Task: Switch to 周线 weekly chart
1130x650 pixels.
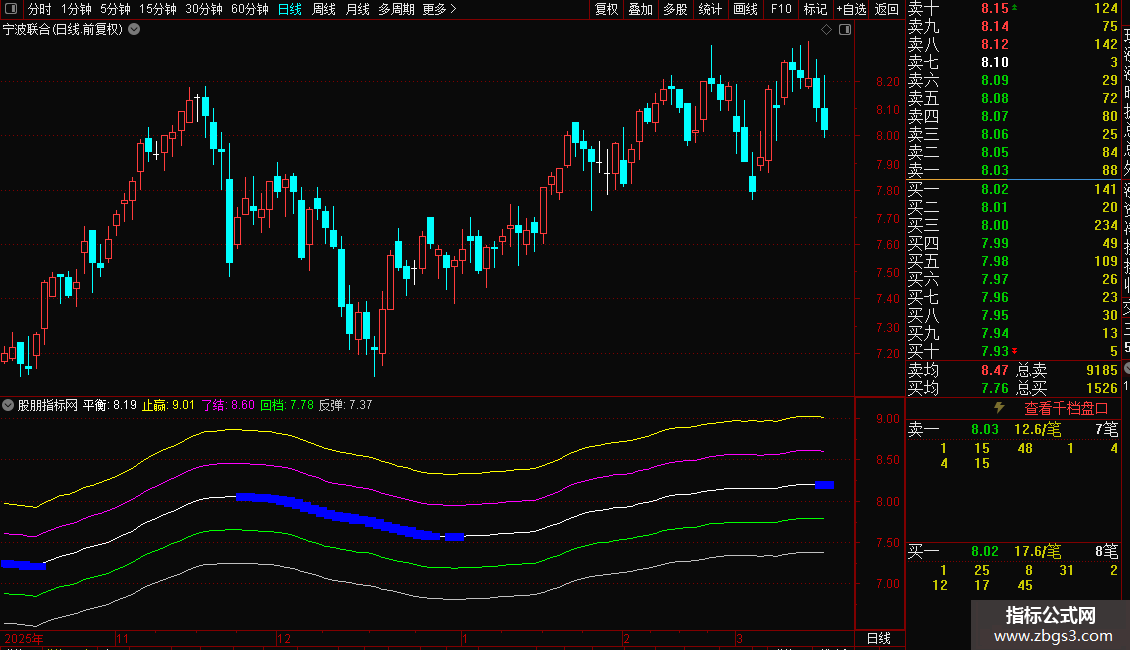Action: click(x=324, y=9)
